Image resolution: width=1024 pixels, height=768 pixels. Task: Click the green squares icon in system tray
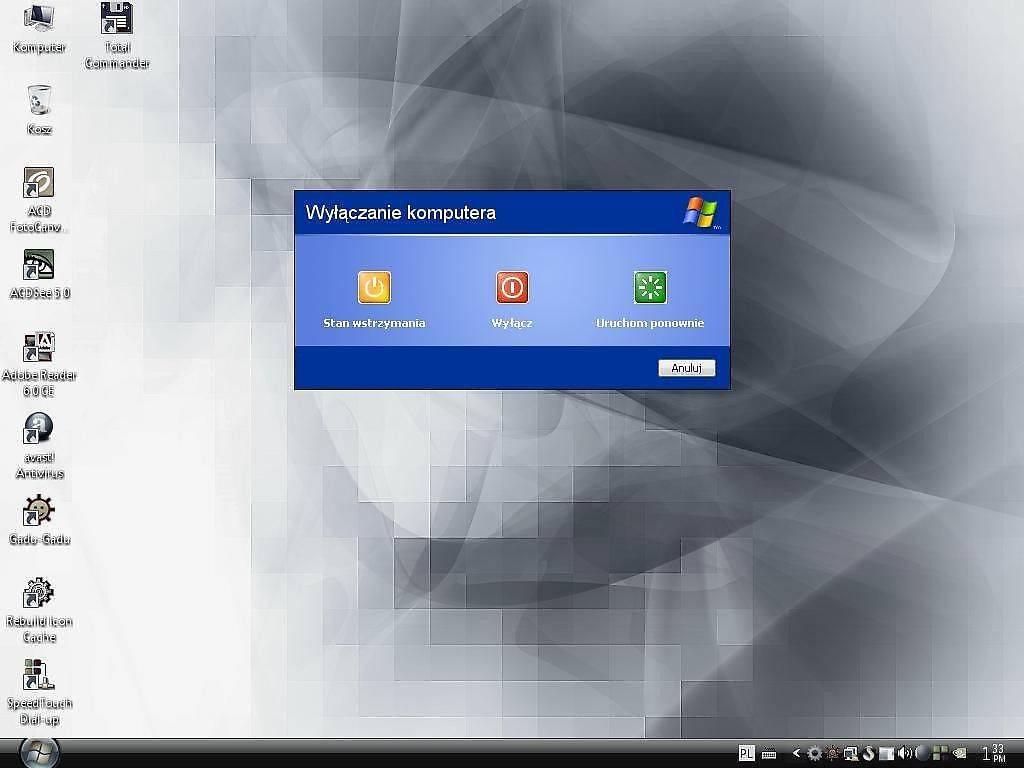[x=940, y=753]
